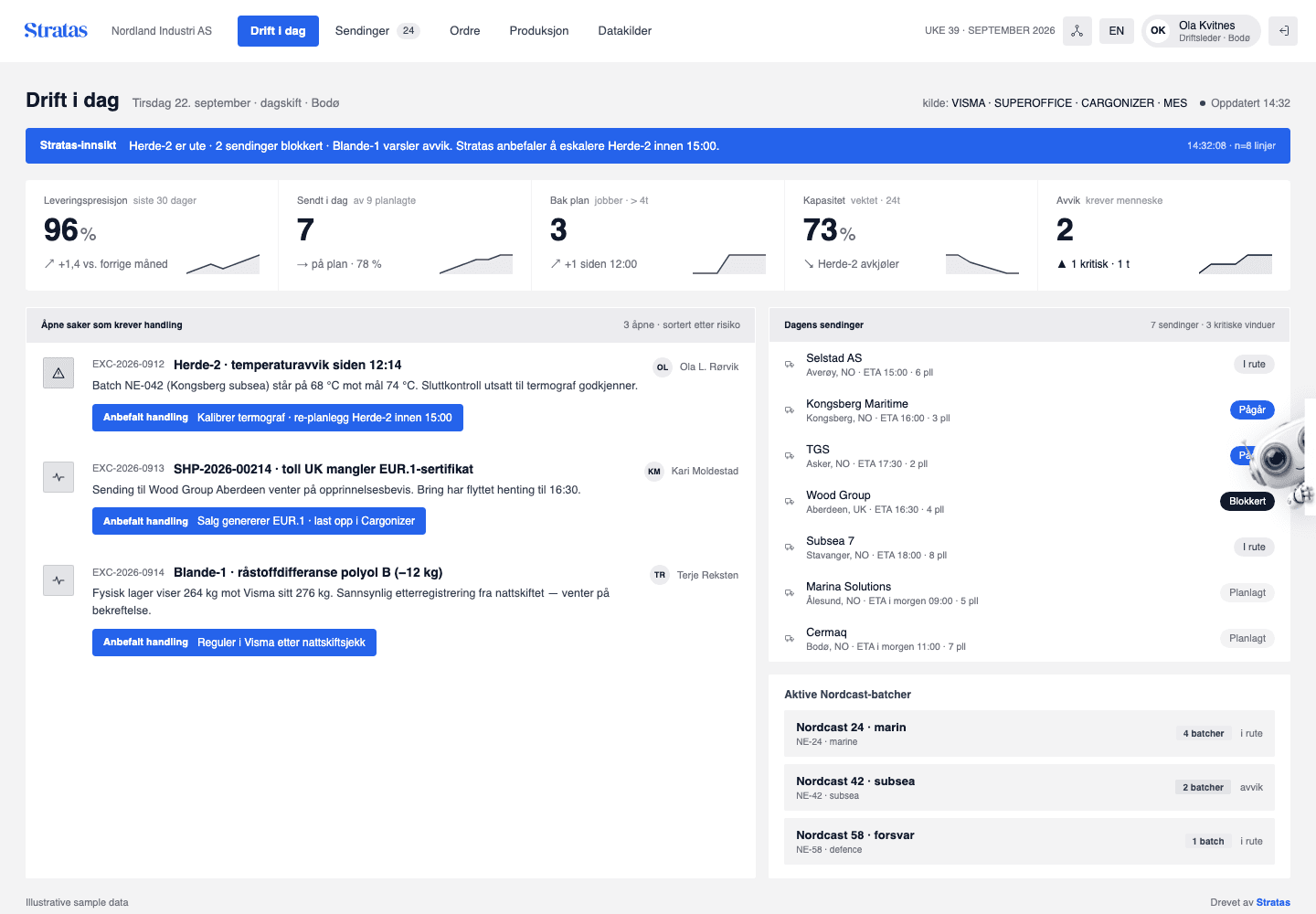
Task: Click the Stratas logo
Action: [56, 30]
